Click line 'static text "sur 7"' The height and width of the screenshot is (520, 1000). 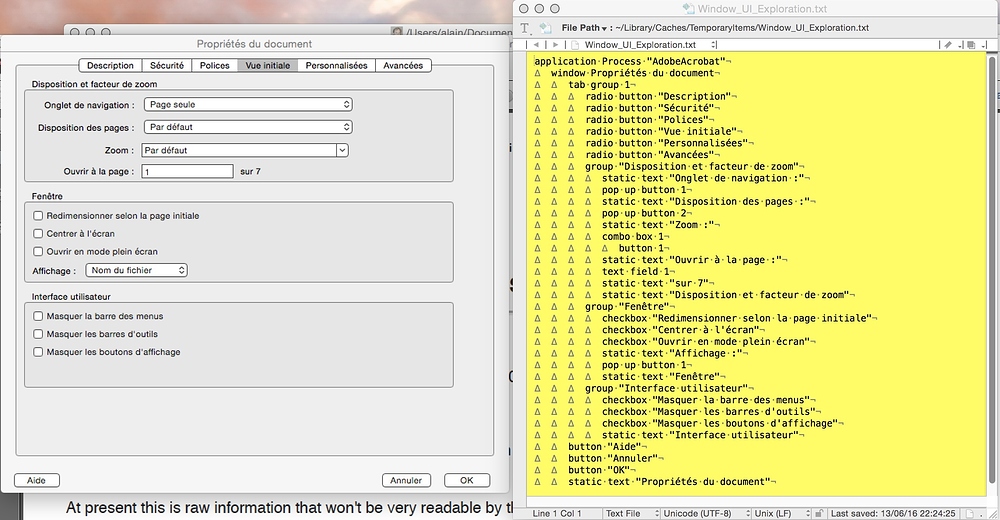[658, 283]
